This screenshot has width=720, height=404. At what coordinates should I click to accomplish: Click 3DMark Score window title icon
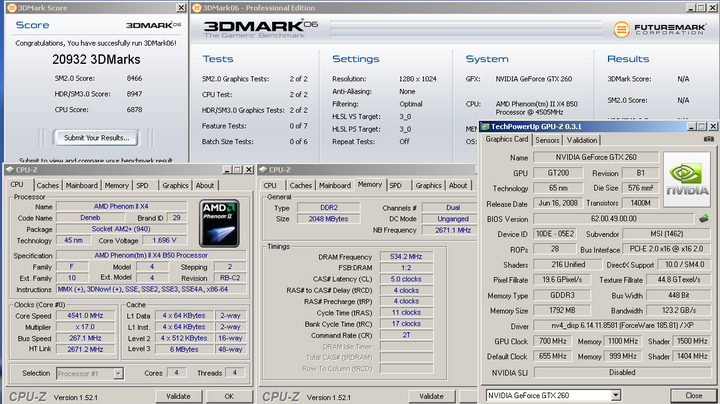click(12, 8)
